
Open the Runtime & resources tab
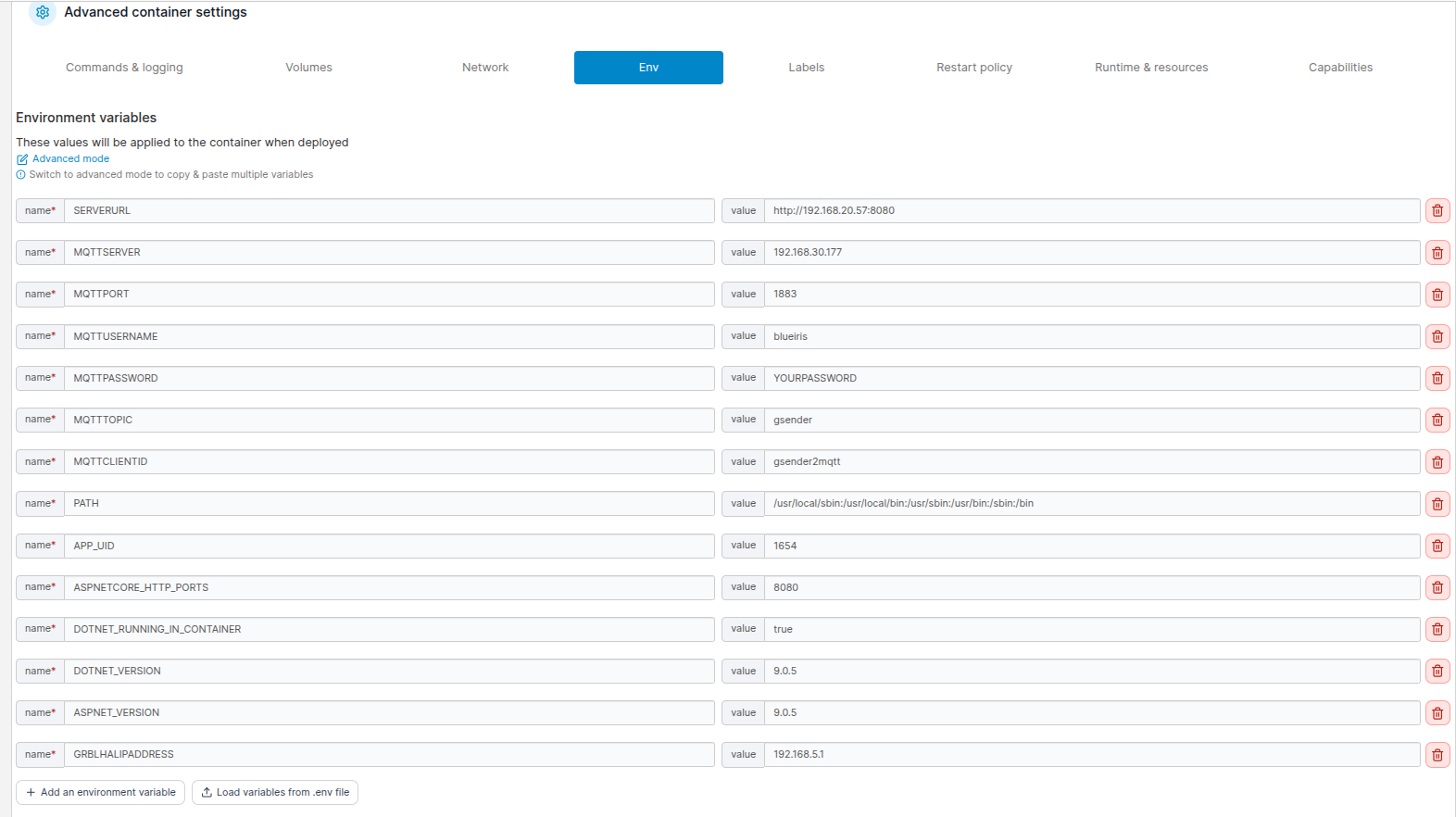click(x=1150, y=68)
